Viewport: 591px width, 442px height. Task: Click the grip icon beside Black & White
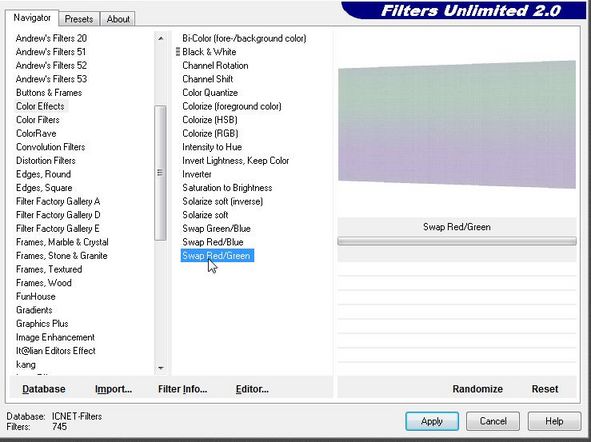coord(178,52)
